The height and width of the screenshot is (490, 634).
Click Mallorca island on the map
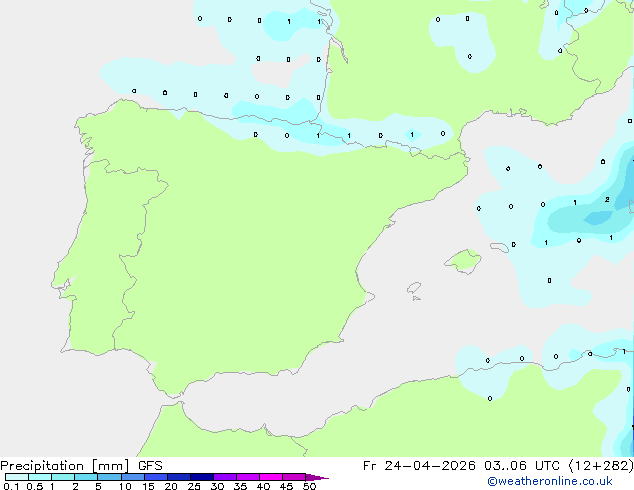point(464,261)
